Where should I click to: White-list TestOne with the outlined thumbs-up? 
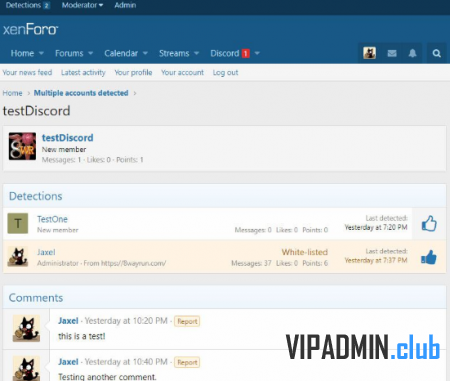[429, 224]
